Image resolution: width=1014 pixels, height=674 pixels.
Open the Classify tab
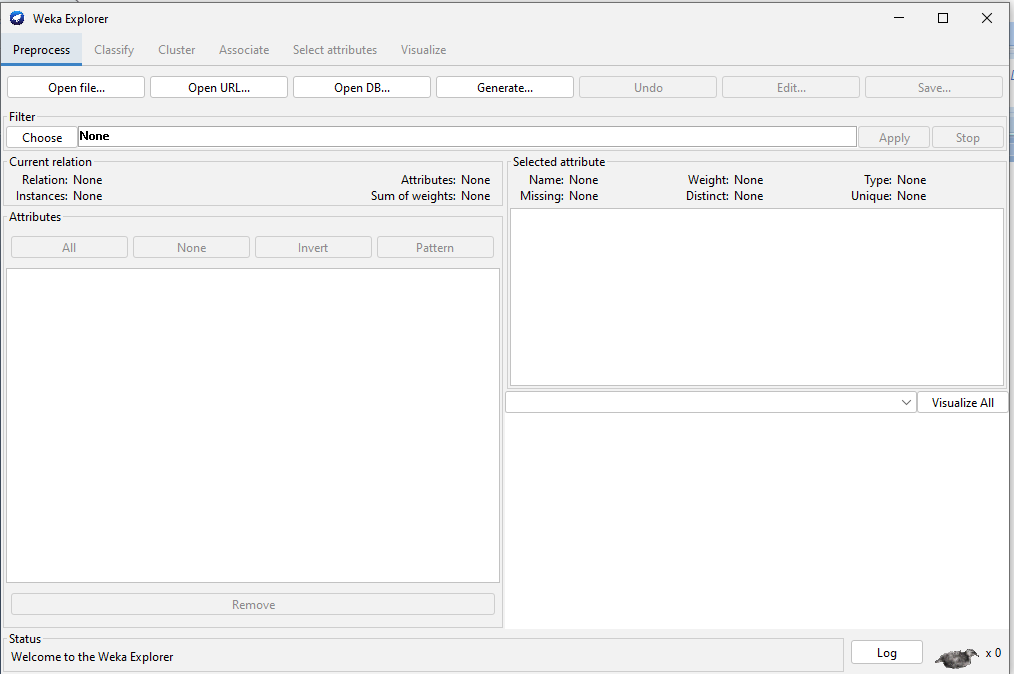tap(114, 50)
